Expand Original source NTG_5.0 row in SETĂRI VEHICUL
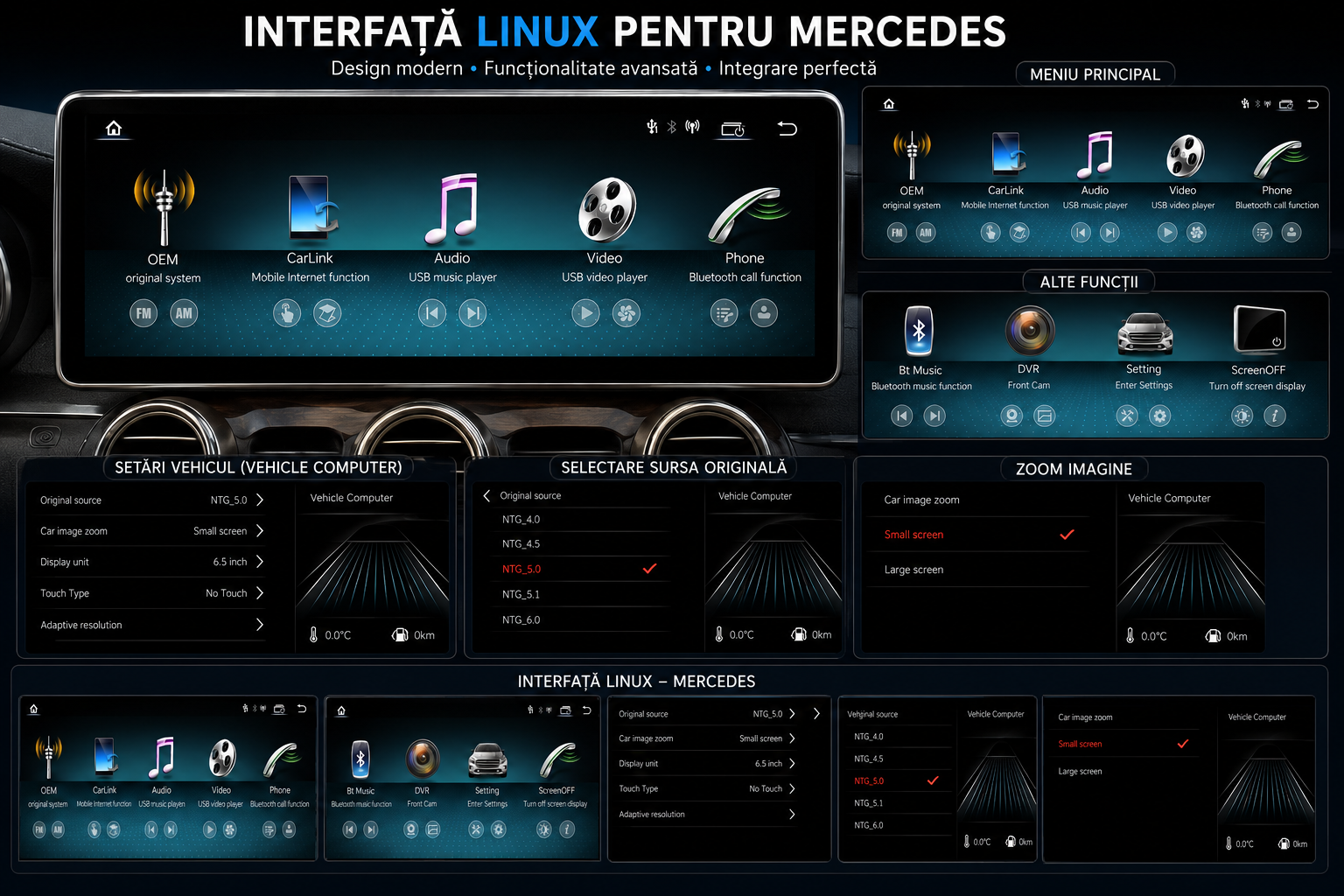Screen dimensions: 1344x896 click(x=150, y=500)
